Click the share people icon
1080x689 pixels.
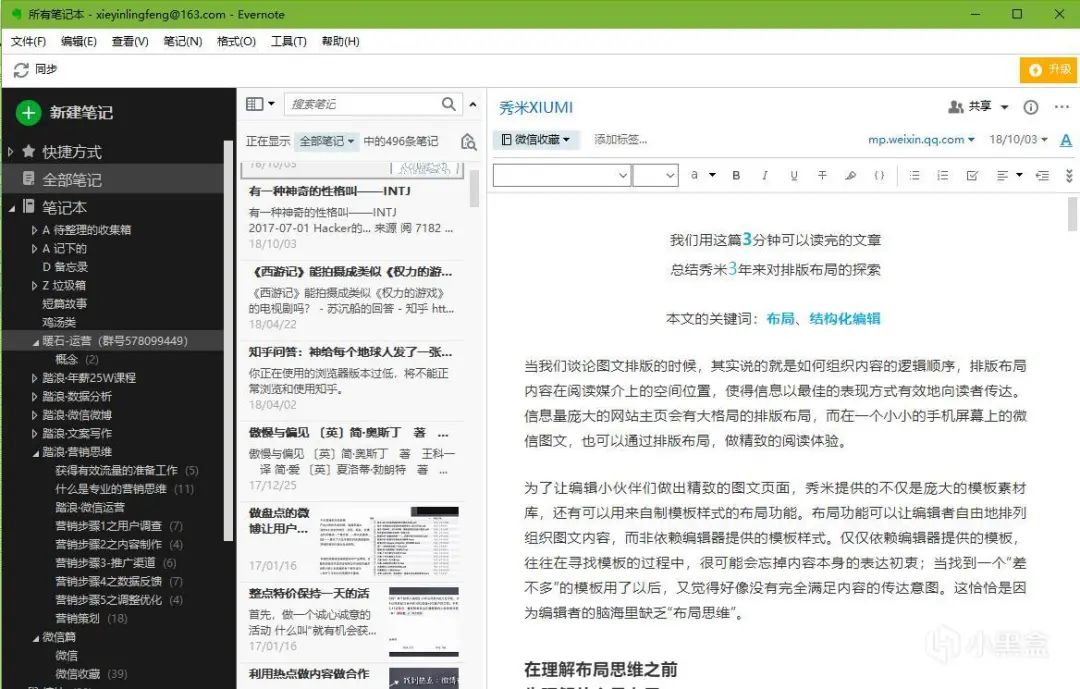(x=955, y=107)
